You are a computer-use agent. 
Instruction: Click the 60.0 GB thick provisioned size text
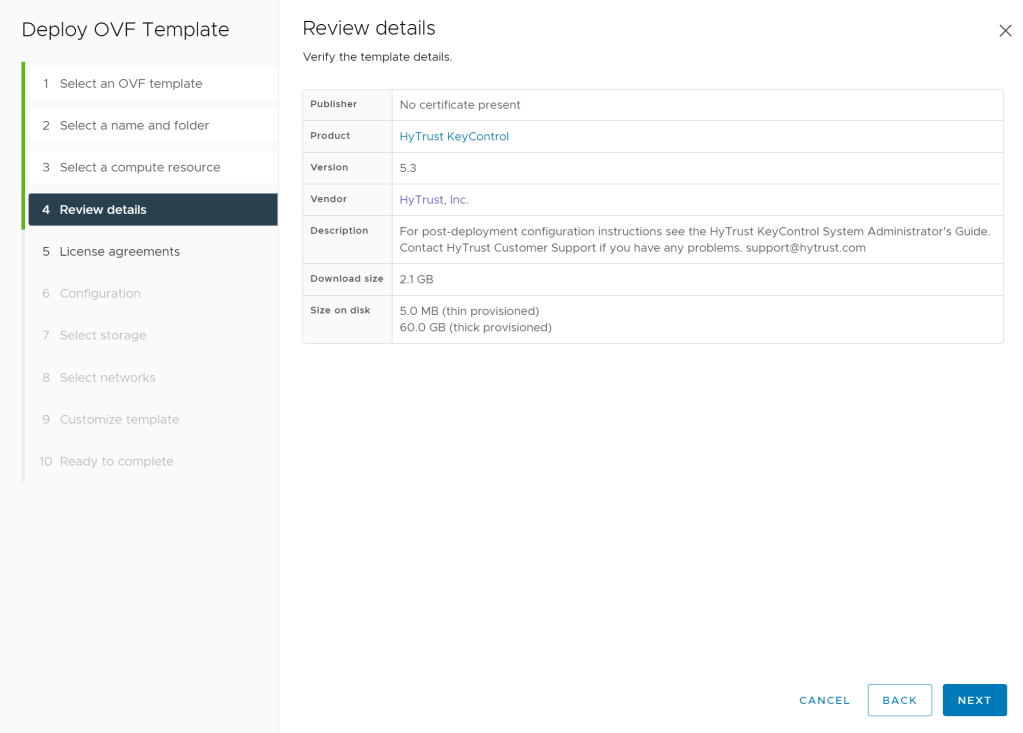[475, 328]
